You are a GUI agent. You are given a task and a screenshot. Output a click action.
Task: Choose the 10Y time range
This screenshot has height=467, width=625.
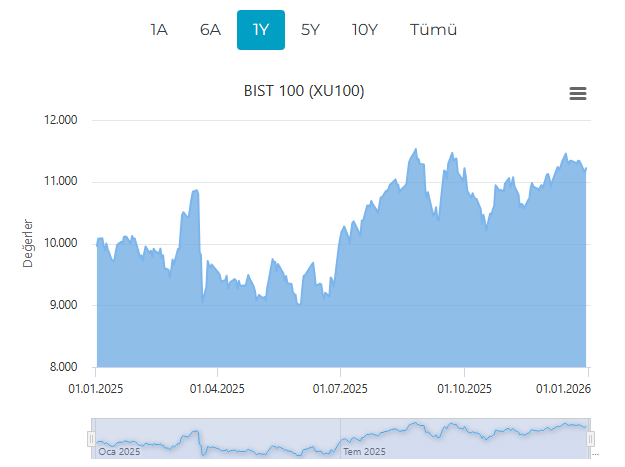(365, 30)
